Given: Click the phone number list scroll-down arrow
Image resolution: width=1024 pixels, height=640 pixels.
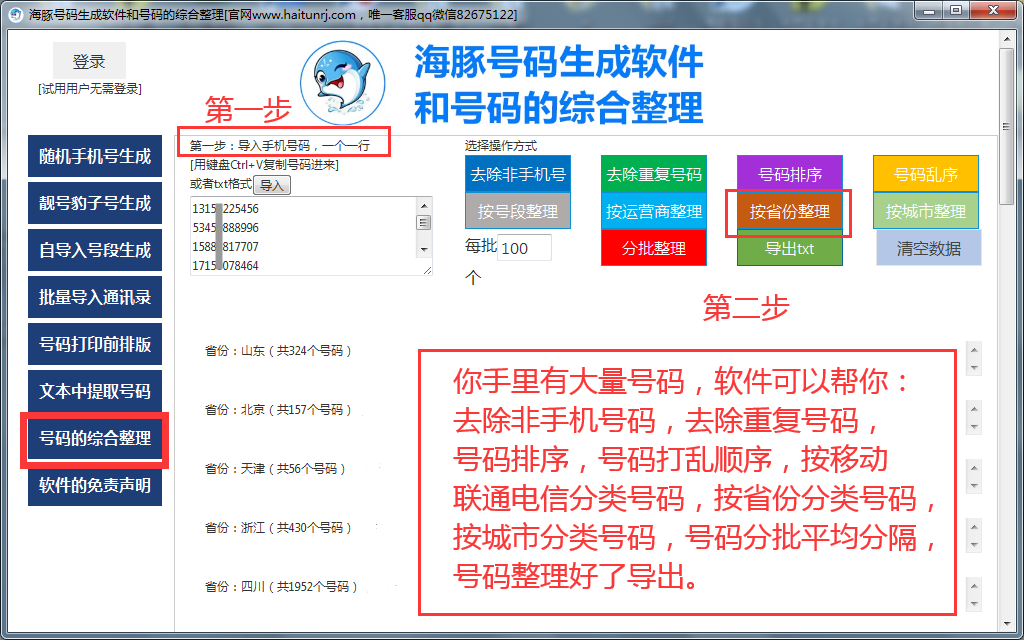Looking at the screenshot, I should click(424, 248).
